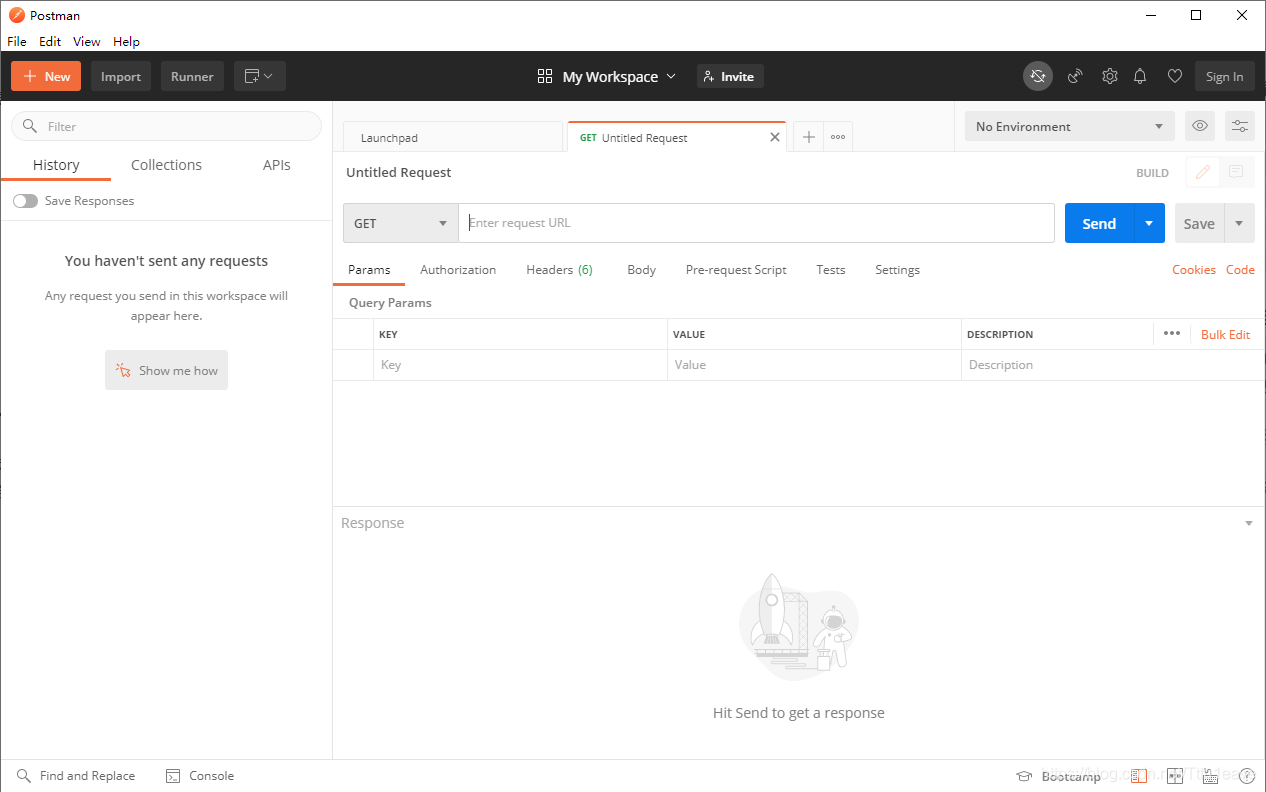Switch to the APIs sidebar tab

277,165
